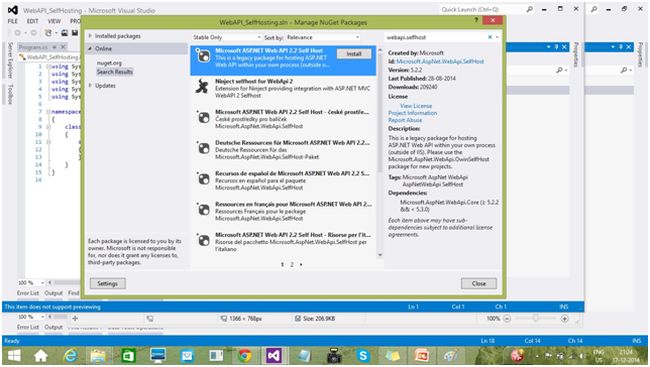Viewport: 650px width, 367px height.
Task: Open the View License link
Action: pos(416,106)
